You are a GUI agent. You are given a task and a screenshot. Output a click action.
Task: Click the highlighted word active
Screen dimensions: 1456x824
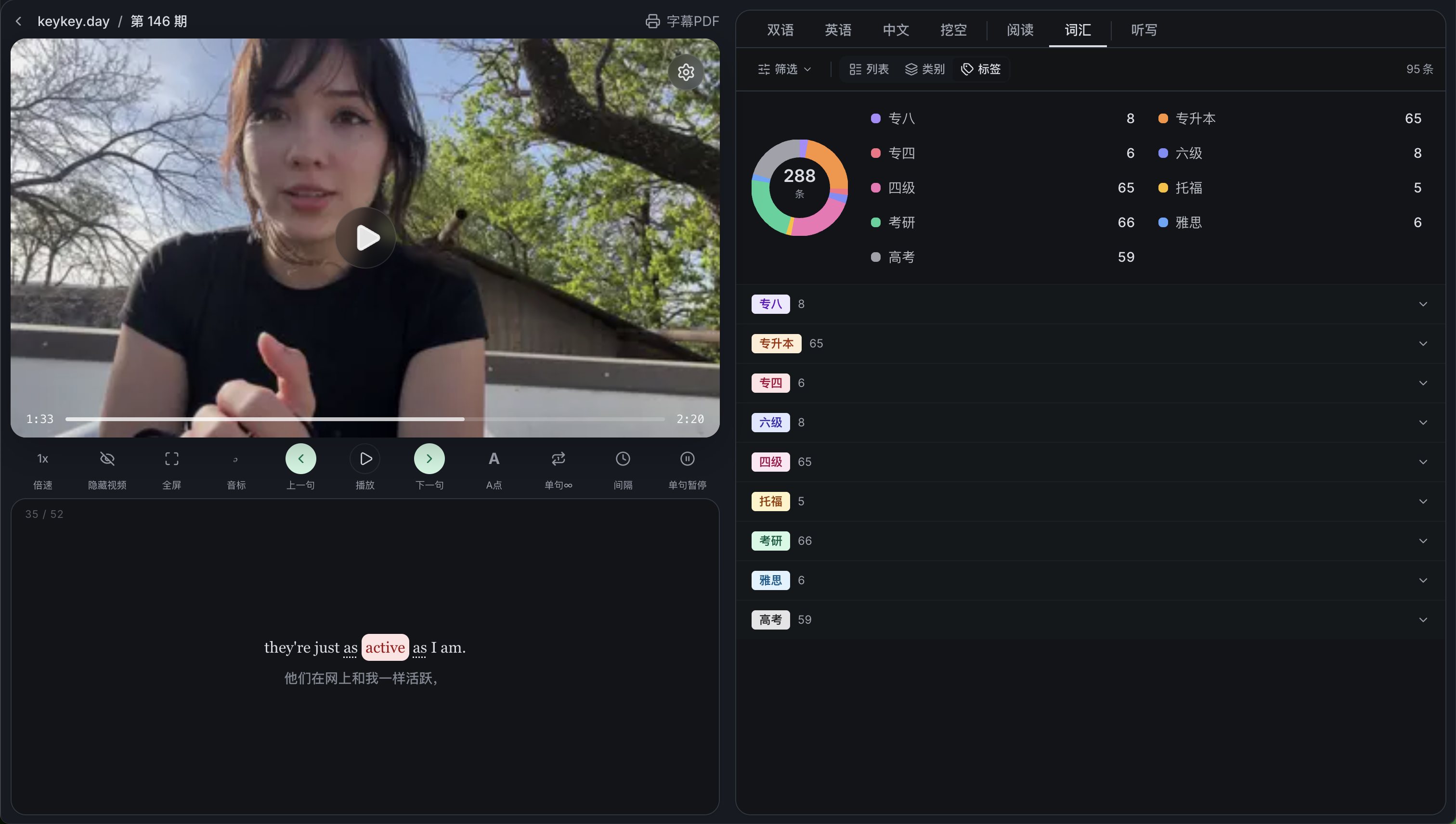[x=385, y=647]
